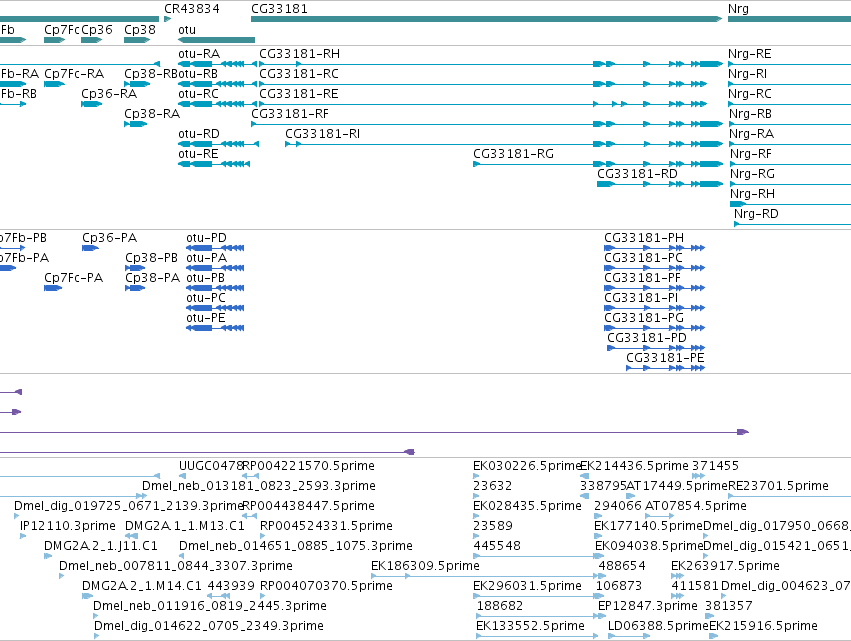Click protein otu-PD label

coord(206,238)
